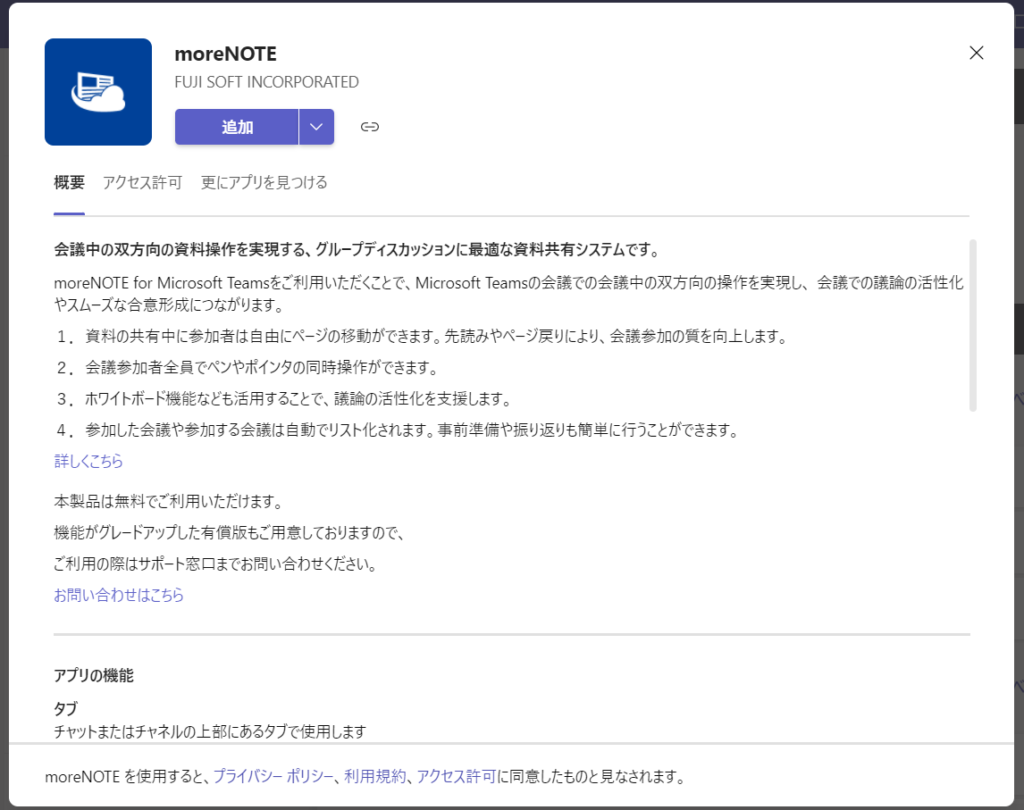
Task: Click list item 2 about ペンやポインタ
Action: (248, 368)
